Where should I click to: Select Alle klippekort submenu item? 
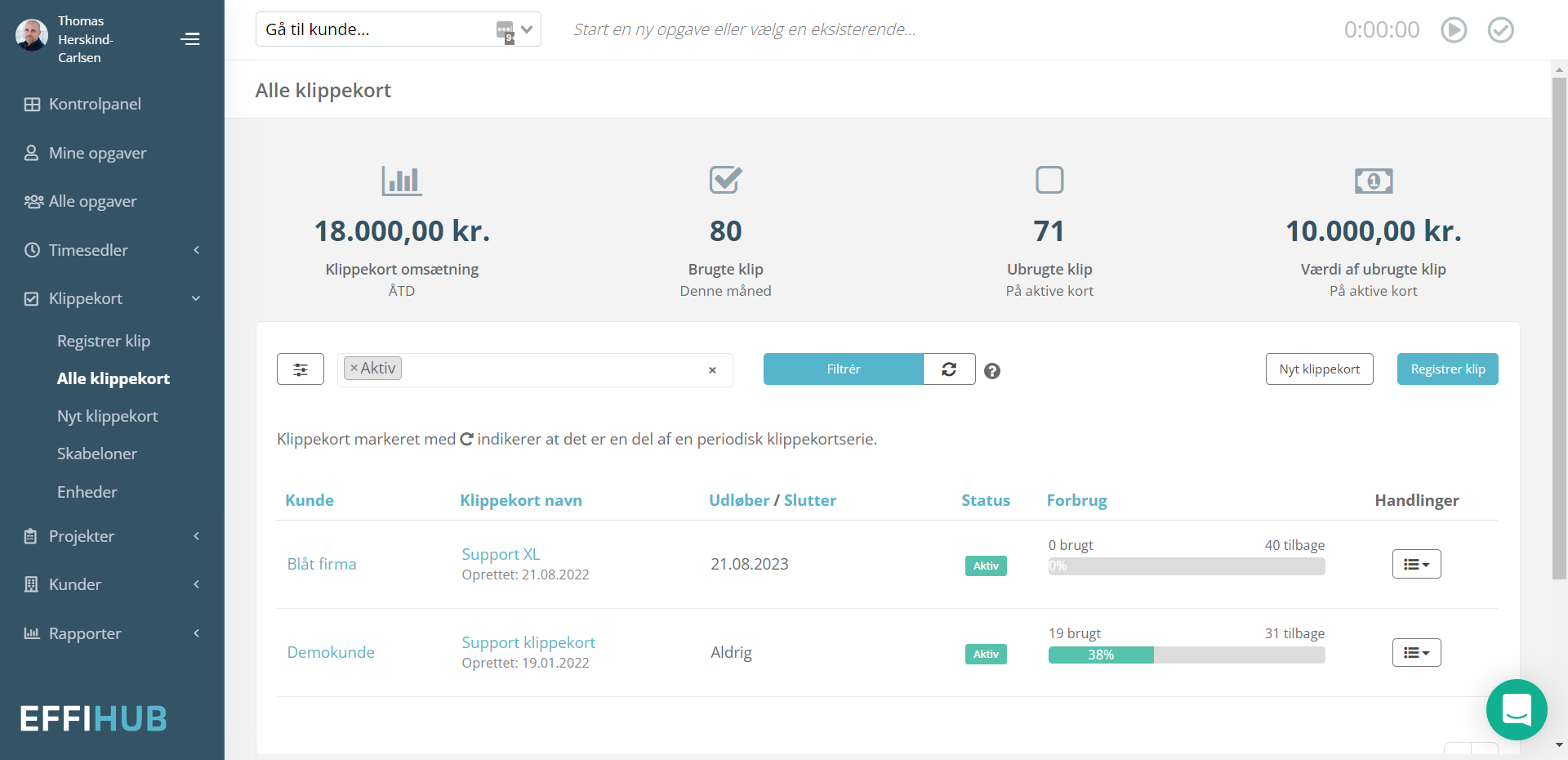114,378
